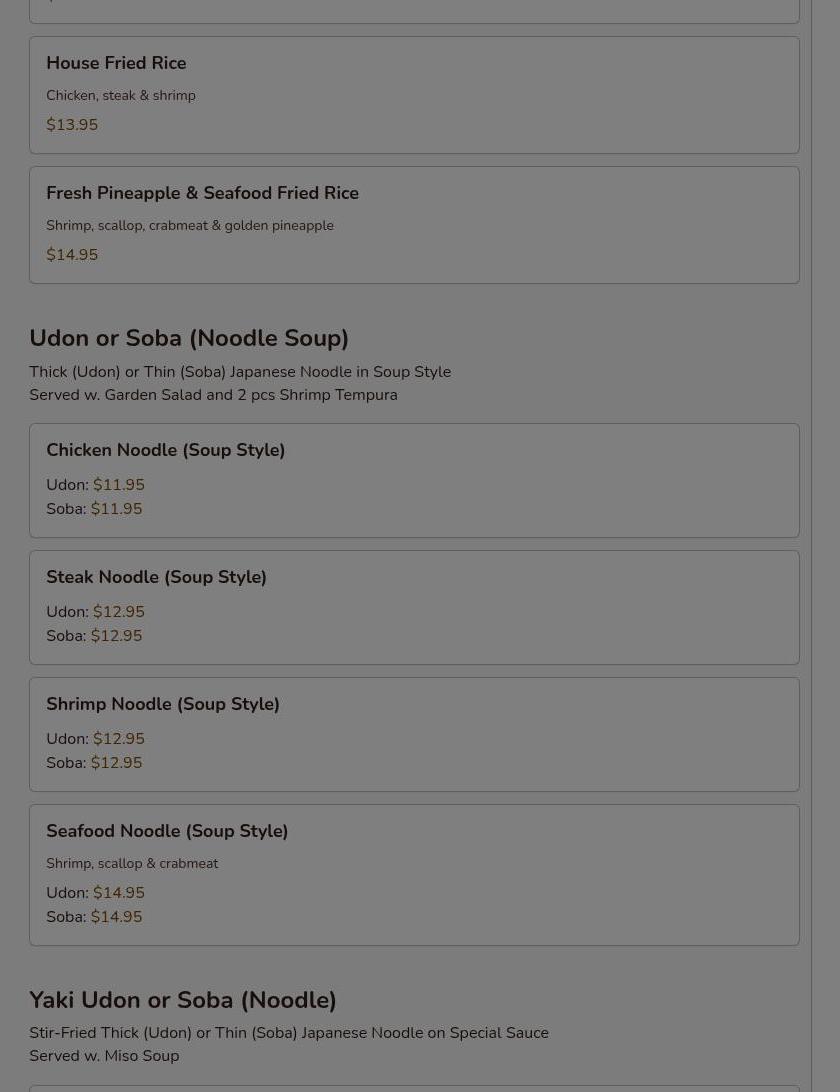This screenshot has width=840, height=1092.
Task: Click the $13.95 House Fried Rice price
Action: click(x=72, y=125)
